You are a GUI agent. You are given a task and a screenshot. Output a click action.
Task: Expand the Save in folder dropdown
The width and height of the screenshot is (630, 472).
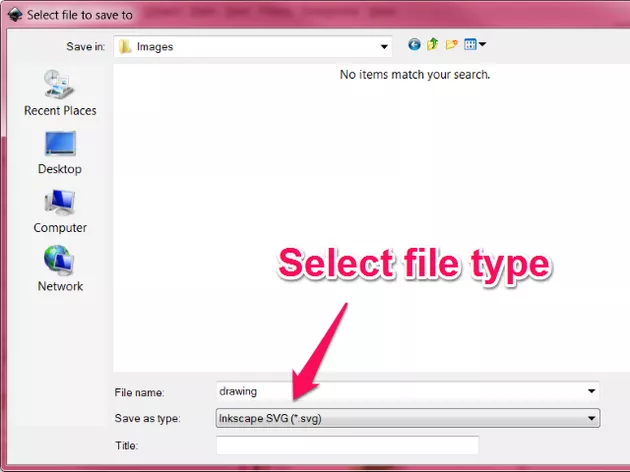385,46
